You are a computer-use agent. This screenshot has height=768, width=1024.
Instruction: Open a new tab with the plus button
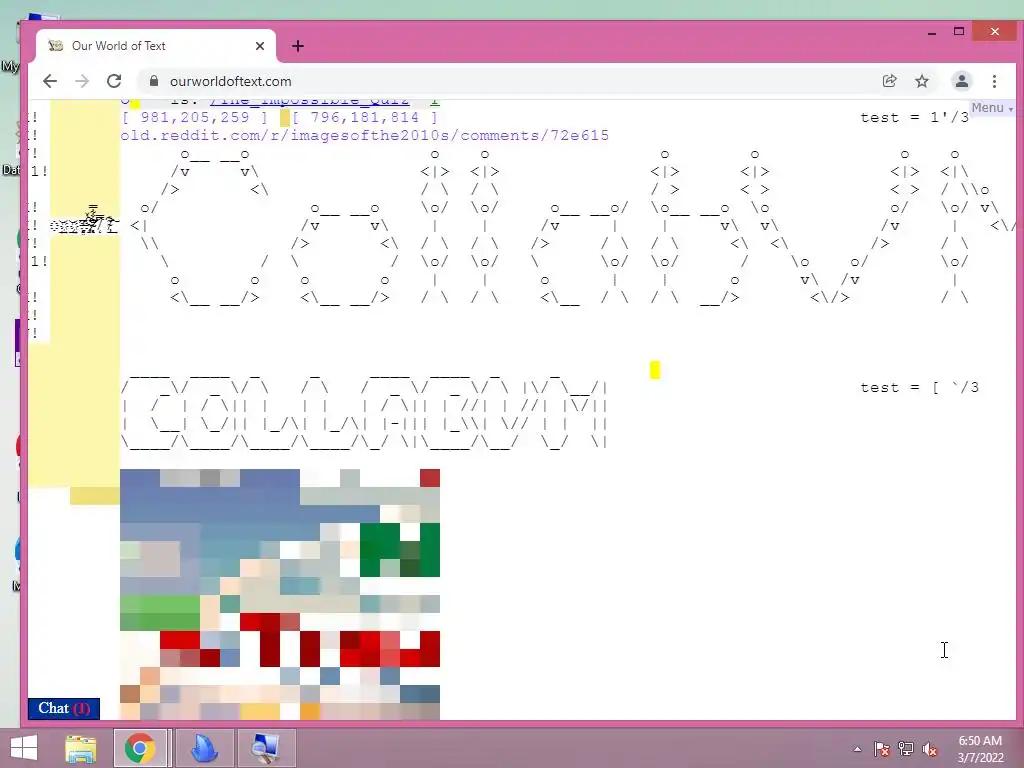(298, 46)
